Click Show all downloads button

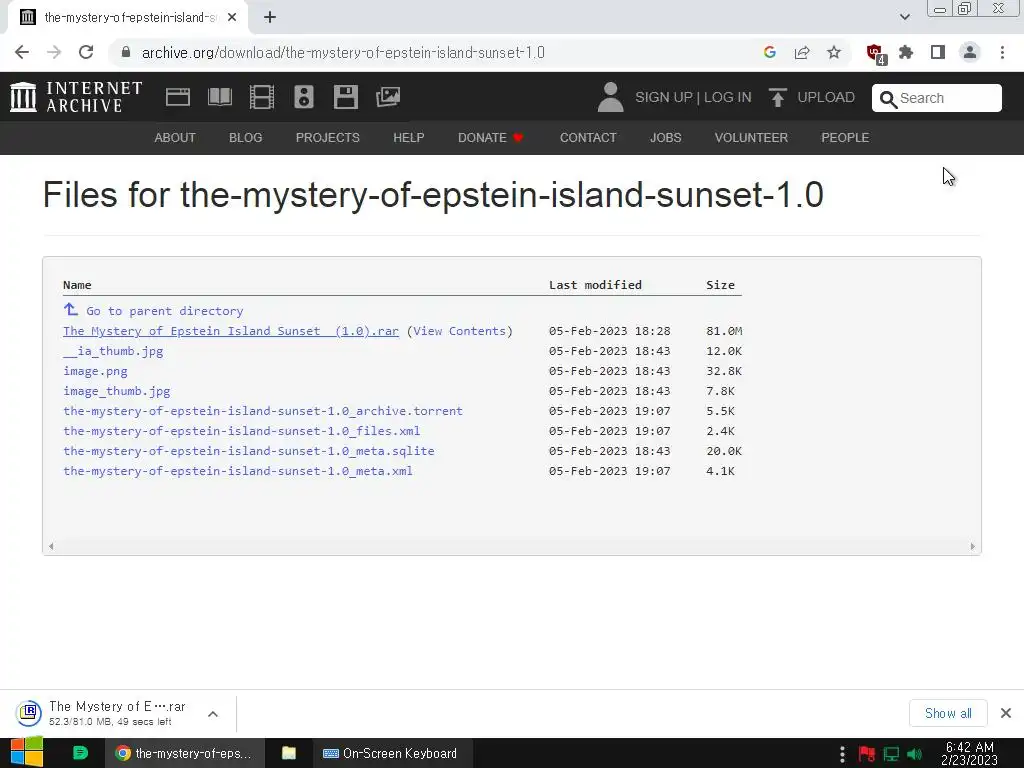(948, 713)
